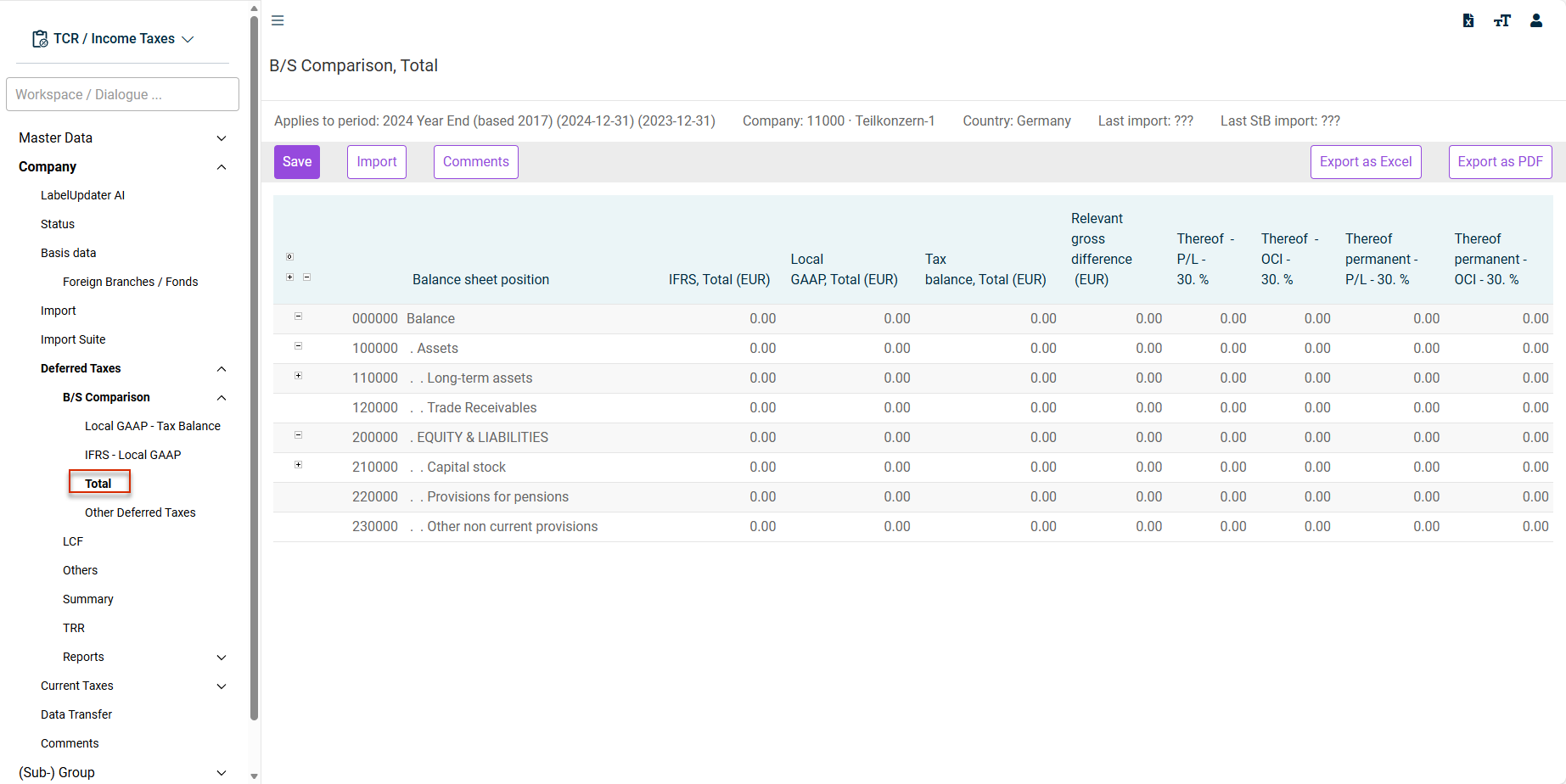
Task: Click the Excel export icon in top bar
Action: (x=1468, y=20)
